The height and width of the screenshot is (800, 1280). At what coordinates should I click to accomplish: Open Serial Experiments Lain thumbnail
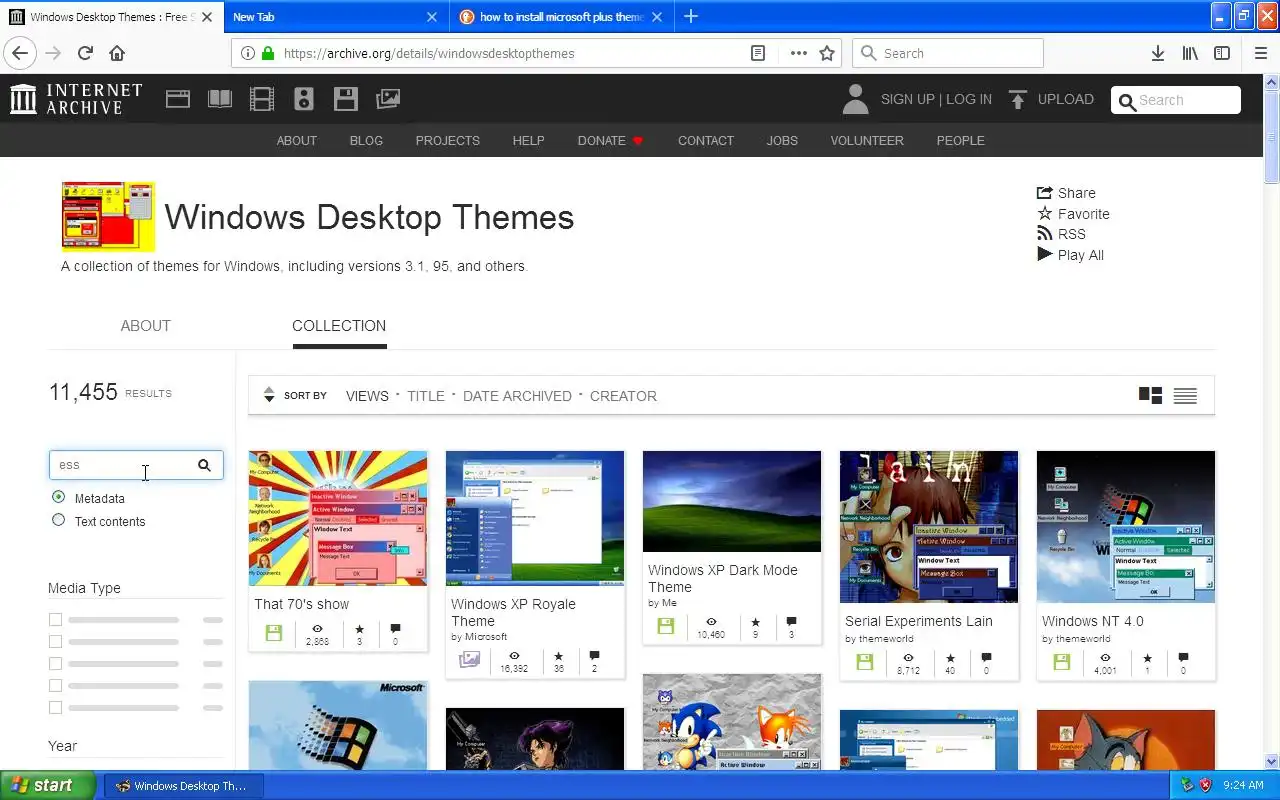coord(929,527)
